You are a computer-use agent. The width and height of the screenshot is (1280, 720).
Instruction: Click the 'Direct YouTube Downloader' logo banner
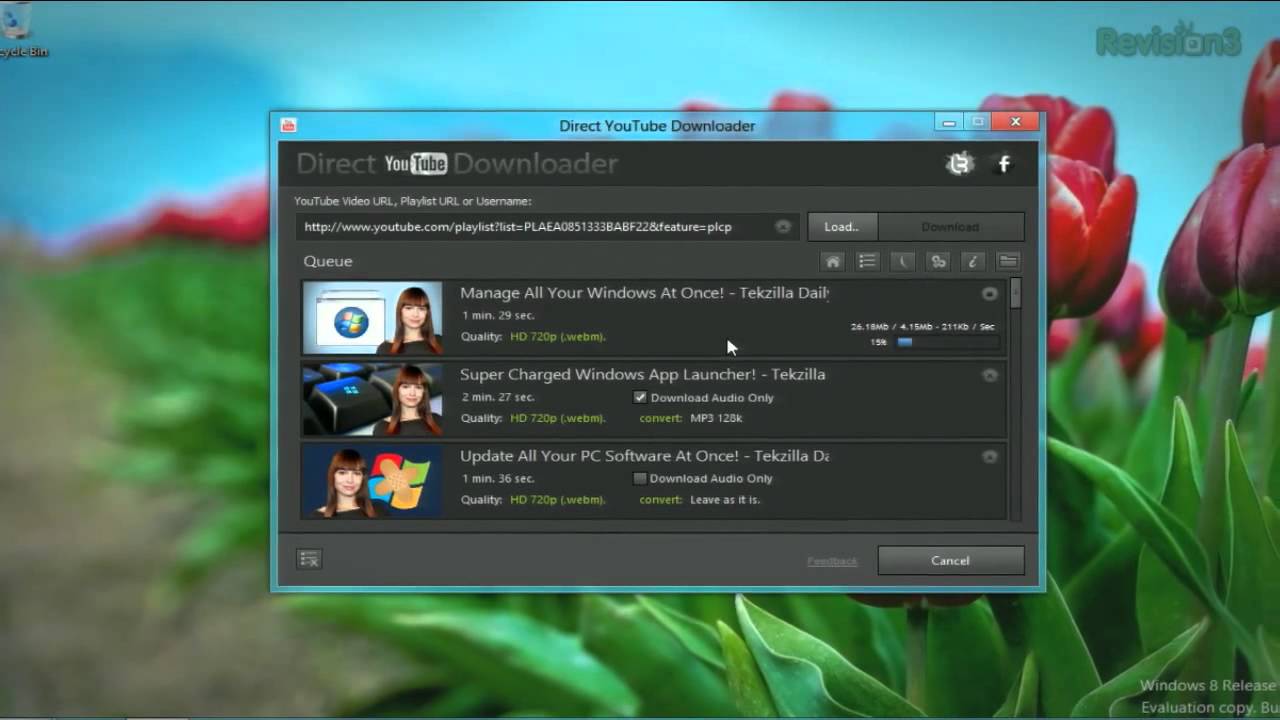(x=457, y=164)
